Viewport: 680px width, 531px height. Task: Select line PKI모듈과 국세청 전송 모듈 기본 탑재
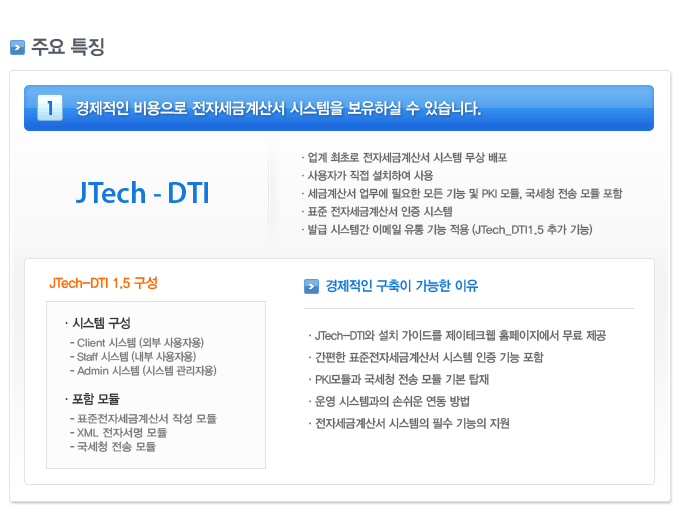pyautogui.click(x=399, y=380)
